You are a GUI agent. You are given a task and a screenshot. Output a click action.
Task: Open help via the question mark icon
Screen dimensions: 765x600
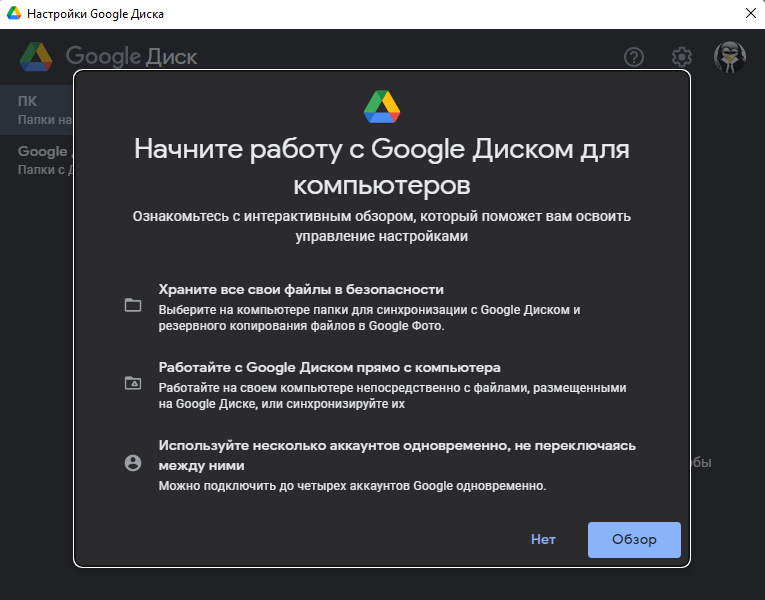click(634, 57)
